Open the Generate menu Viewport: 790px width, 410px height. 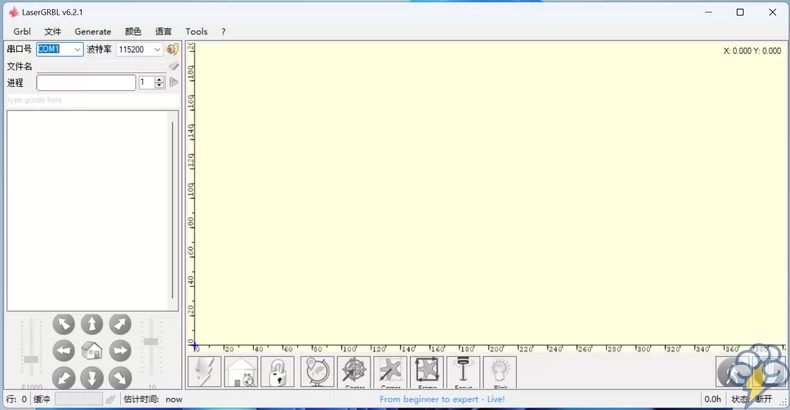coord(93,31)
